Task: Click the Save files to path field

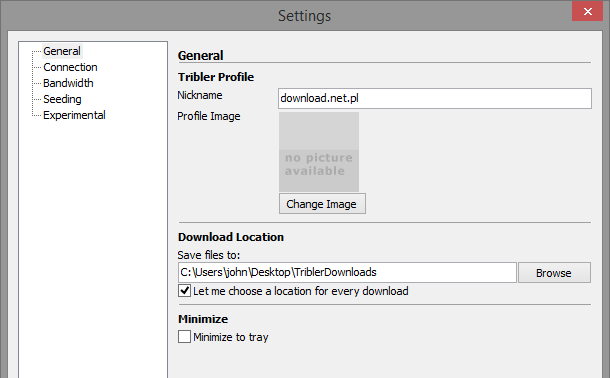Action: coord(347,272)
